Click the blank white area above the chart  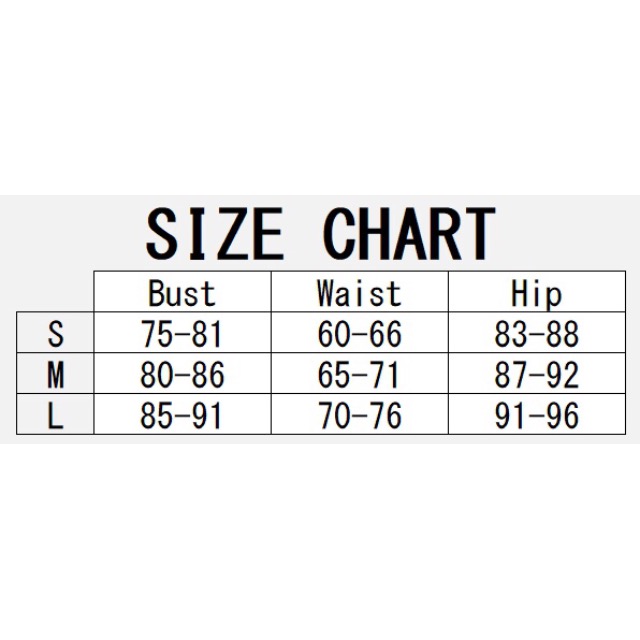click(x=320, y=97)
